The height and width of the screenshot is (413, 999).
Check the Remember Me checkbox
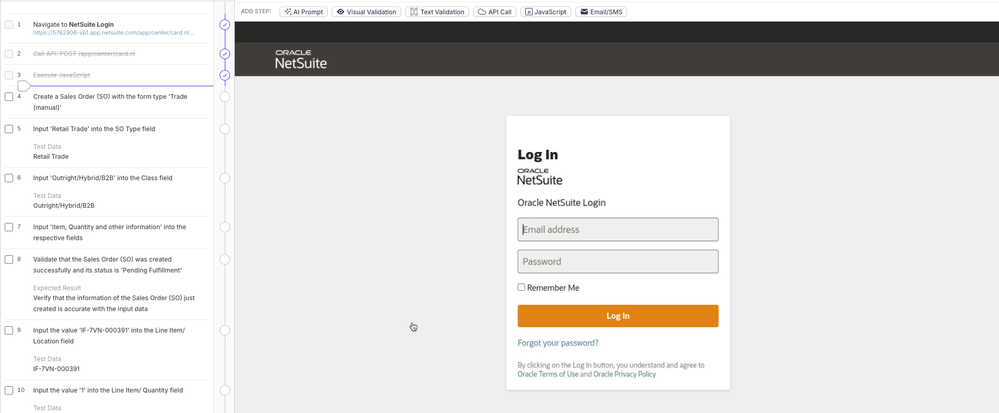(x=521, y=287)
